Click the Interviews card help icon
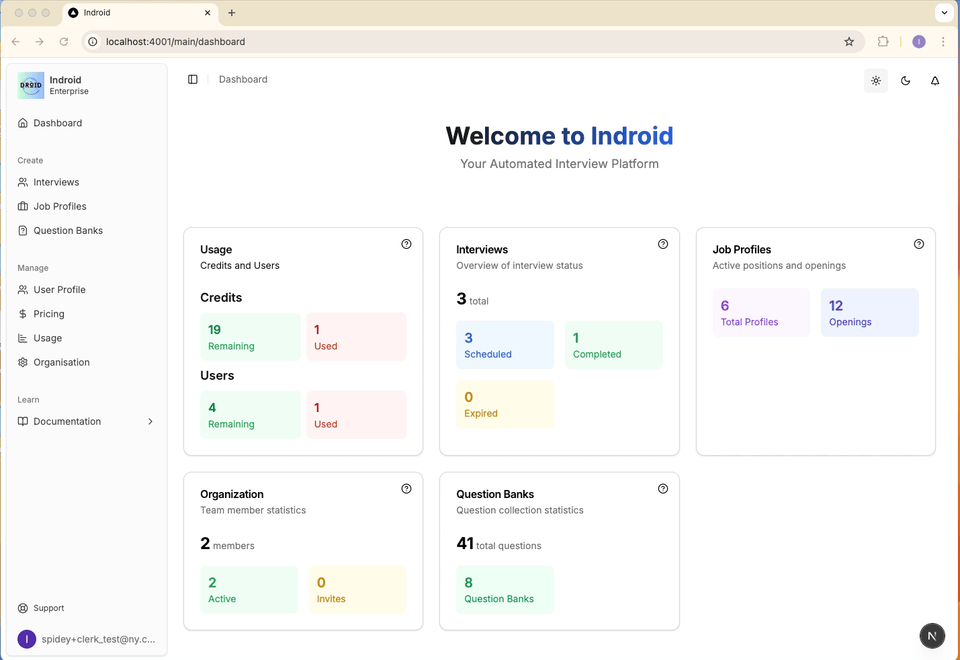Viewport: 960px width, 660px height. 663,244
